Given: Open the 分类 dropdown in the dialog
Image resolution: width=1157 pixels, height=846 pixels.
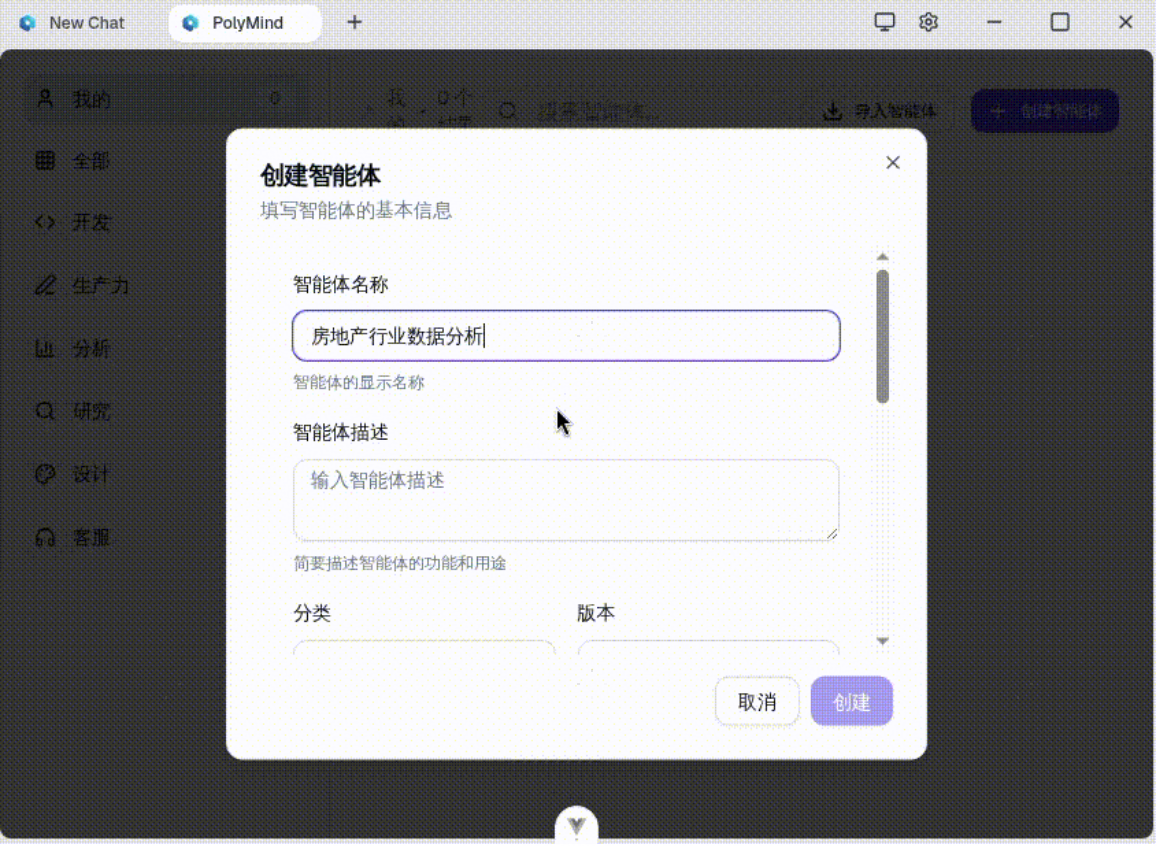Looking at the screenshot, I should click(423, 648).
